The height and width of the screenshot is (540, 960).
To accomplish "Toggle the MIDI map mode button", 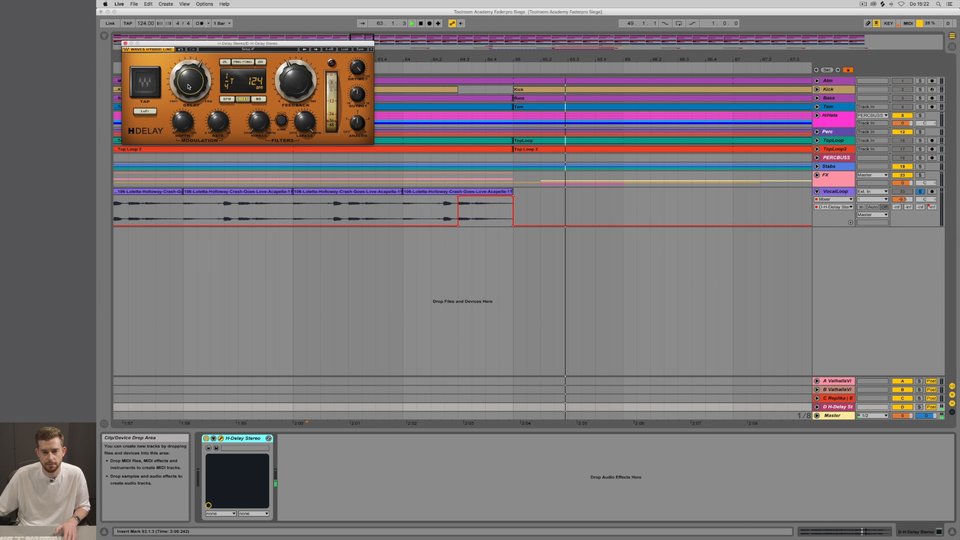I will point(908,23).
